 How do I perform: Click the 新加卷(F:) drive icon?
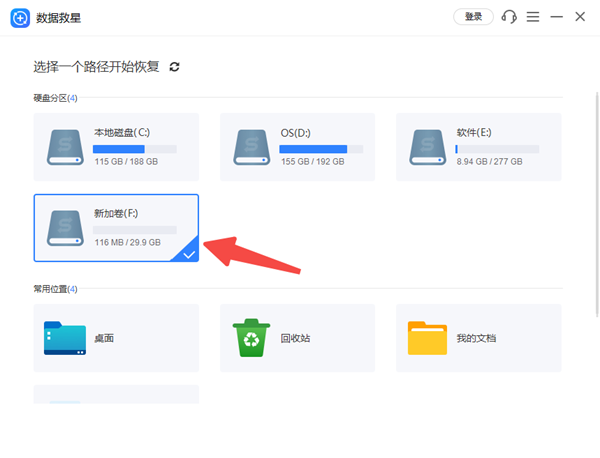65,228
